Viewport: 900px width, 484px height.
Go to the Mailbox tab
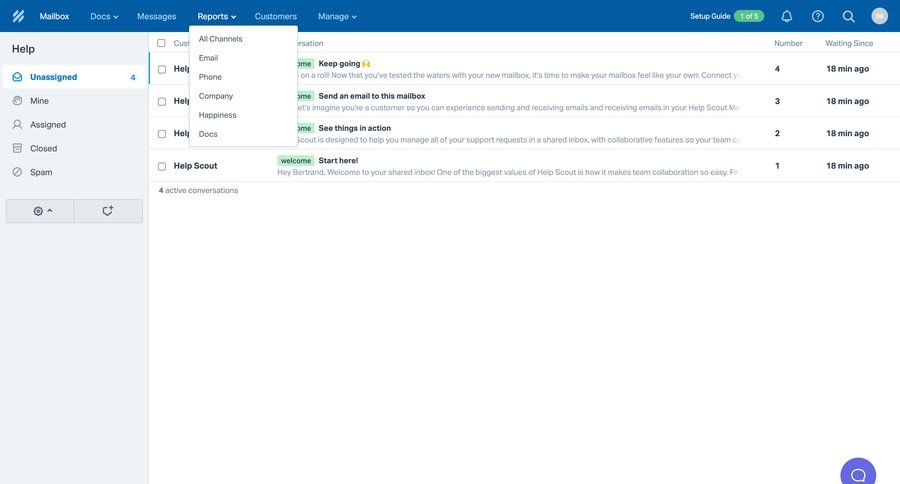point(55,16)
